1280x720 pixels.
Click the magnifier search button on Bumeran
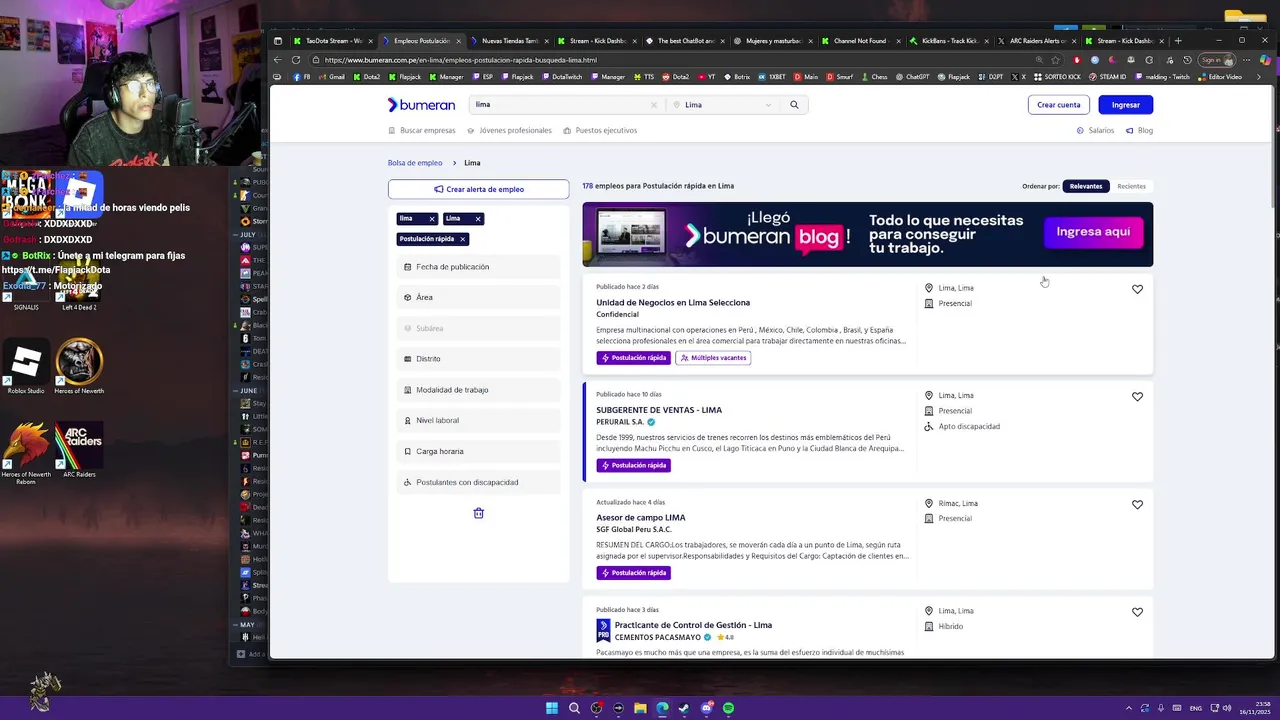click(794, 104)
